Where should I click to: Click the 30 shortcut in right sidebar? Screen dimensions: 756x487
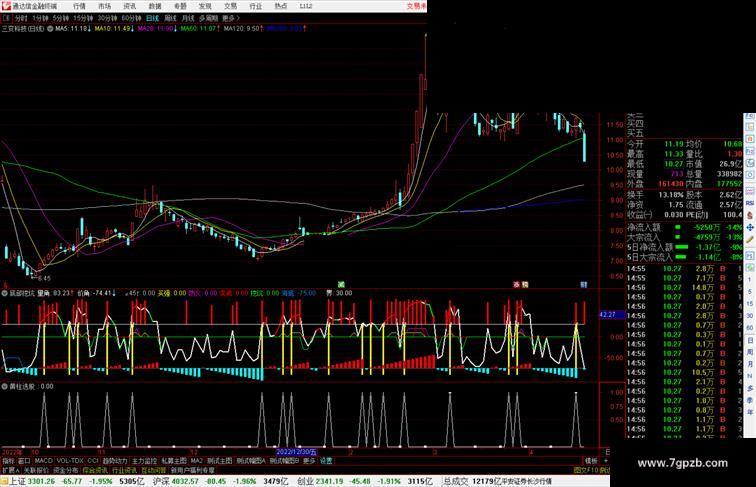[x=750, y=315]
